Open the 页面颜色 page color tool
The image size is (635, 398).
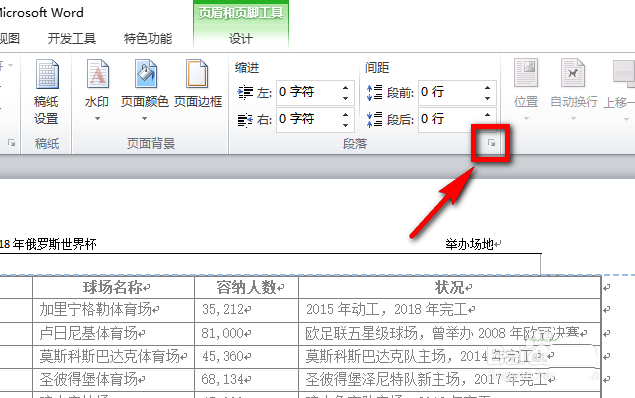tap(145, 74)
